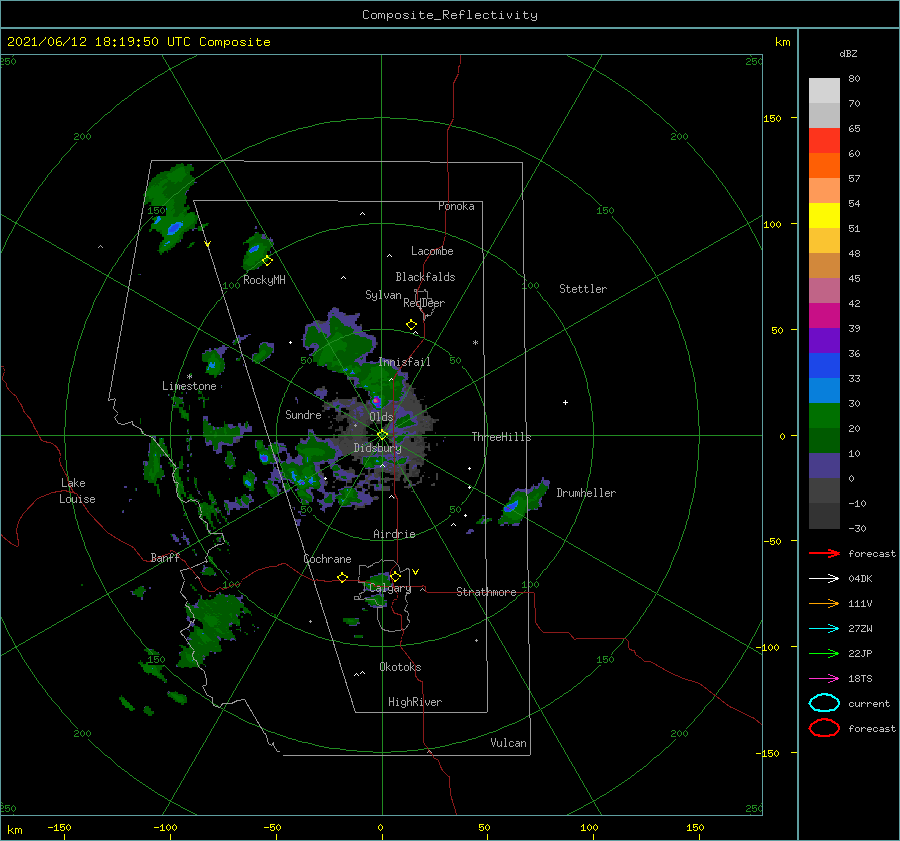Click the red forecast arrow in legend
Screen dimensions: 900x841
tap(824, 553)
